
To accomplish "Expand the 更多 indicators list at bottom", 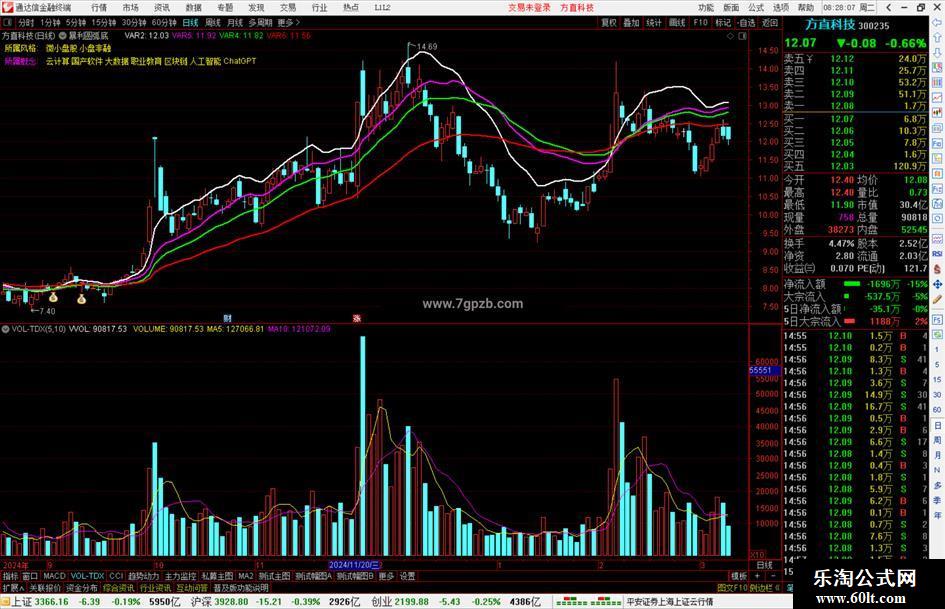I will (386, 576).
